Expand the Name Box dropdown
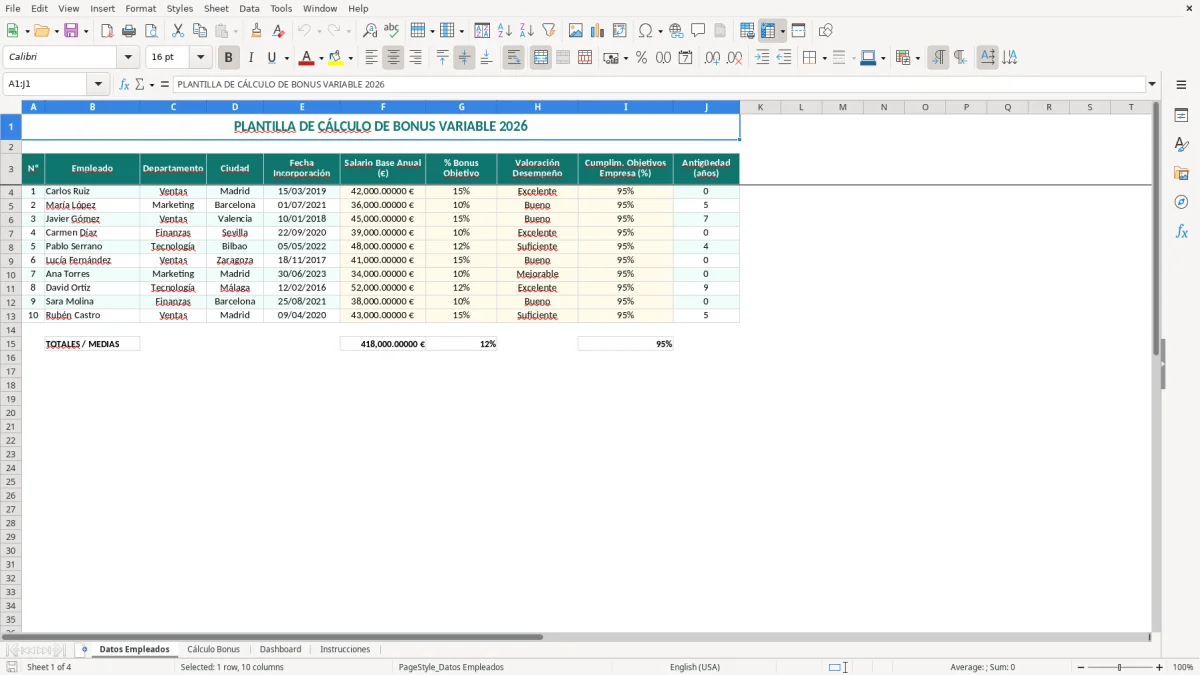Viewport: 1200px width, 675px height. (98, 85)
